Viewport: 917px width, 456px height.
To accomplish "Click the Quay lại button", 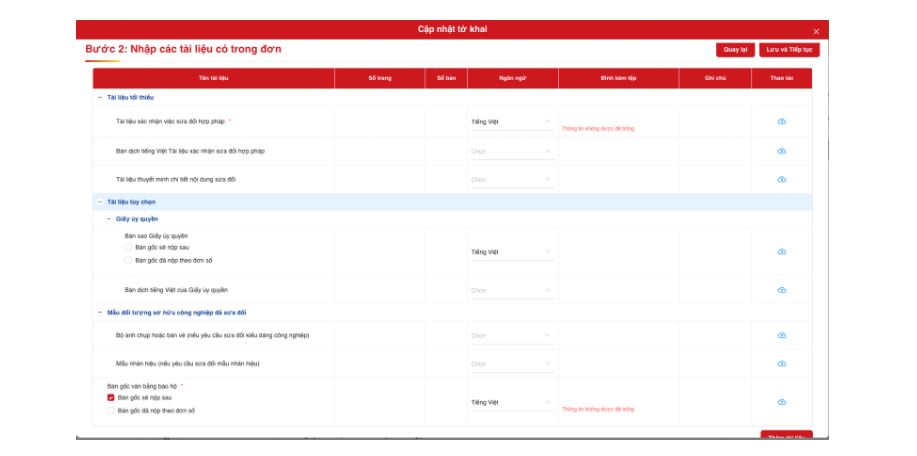I will [735, 50].
